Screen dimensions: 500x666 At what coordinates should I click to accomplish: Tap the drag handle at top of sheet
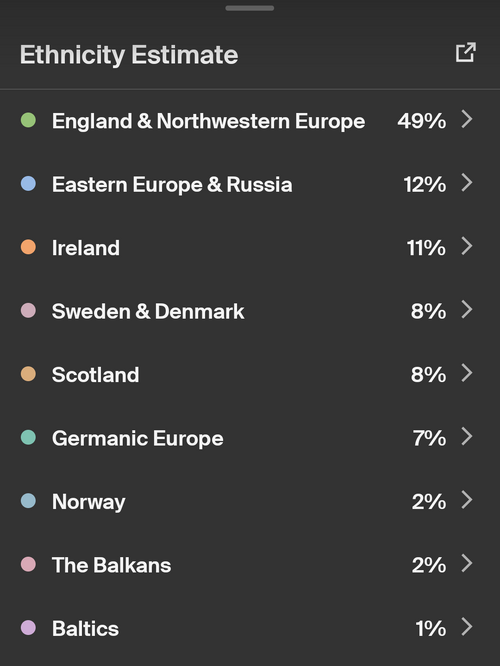250,8
